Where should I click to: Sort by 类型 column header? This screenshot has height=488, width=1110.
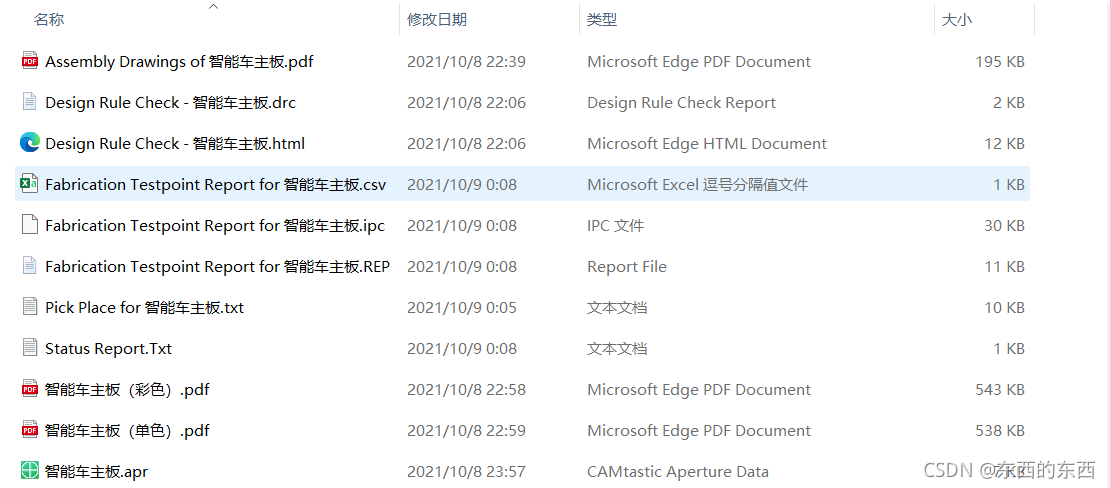tap(602, 20)
